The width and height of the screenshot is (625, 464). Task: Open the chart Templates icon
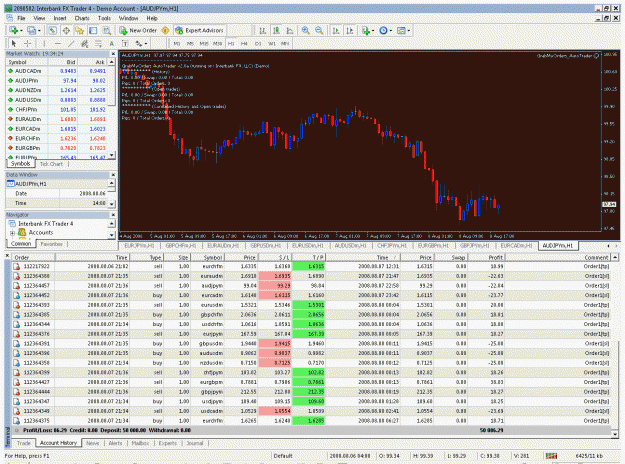[401, 30]
